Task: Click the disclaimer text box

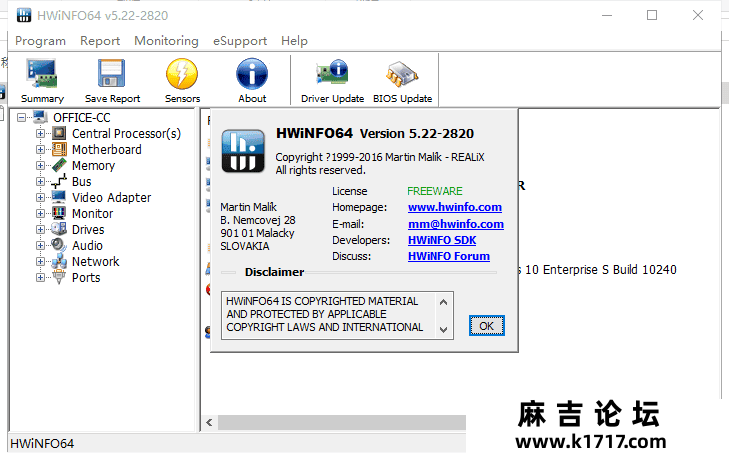Action: coord(337,315)
